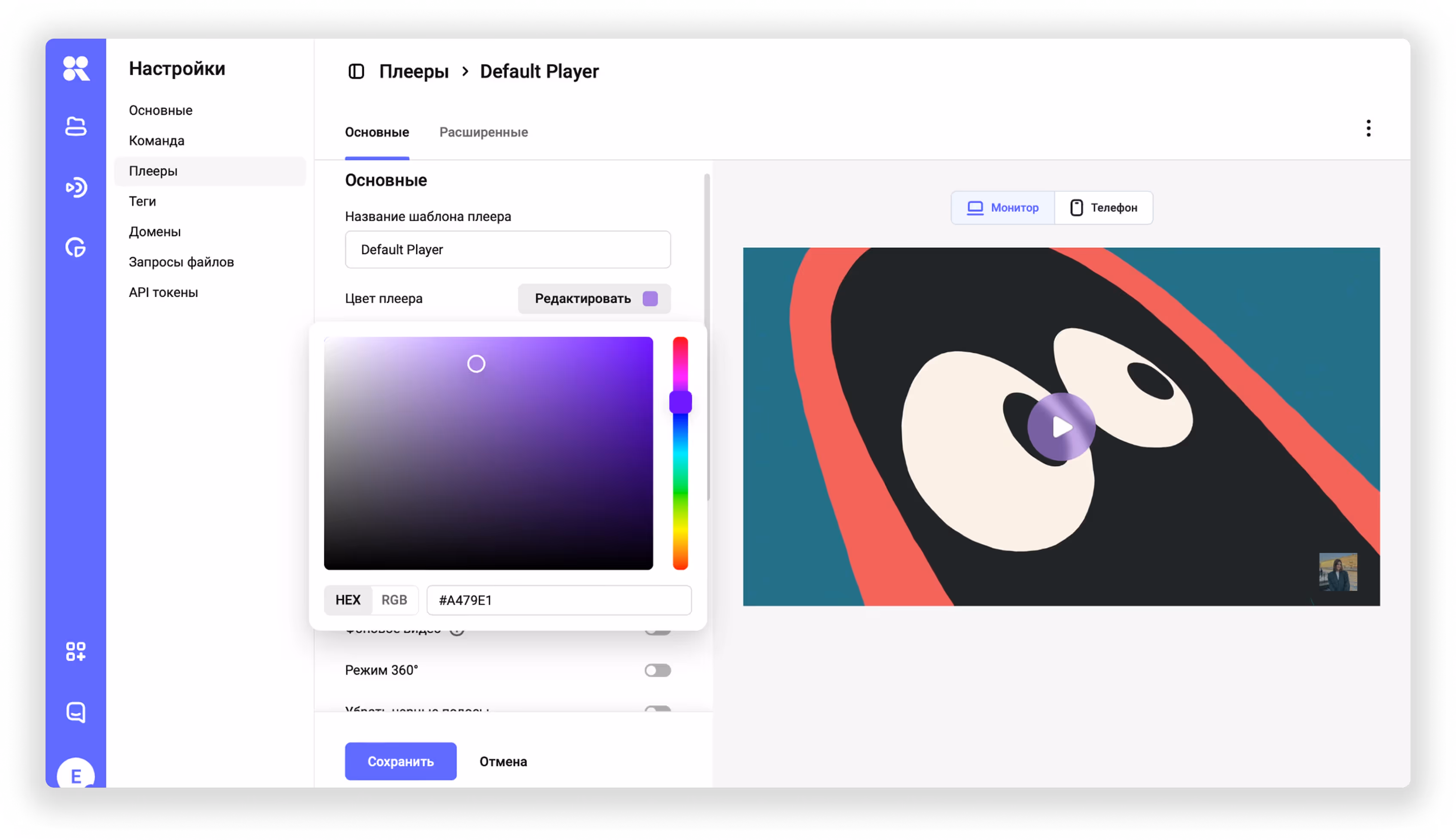The image size is (1456, 840).
Task: Open the user avatar E
Action: tap(76, 773)
